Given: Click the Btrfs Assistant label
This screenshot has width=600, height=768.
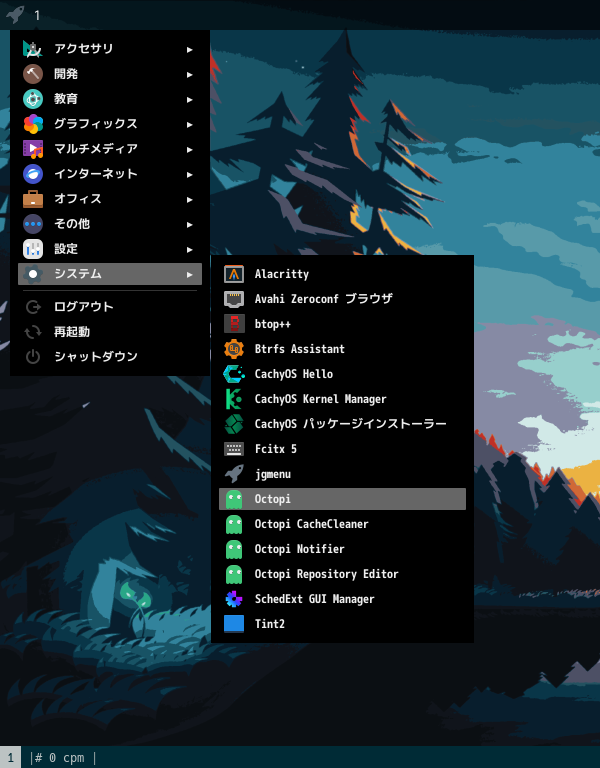Looking at the screenshot, I should click(x=300, y=349).
